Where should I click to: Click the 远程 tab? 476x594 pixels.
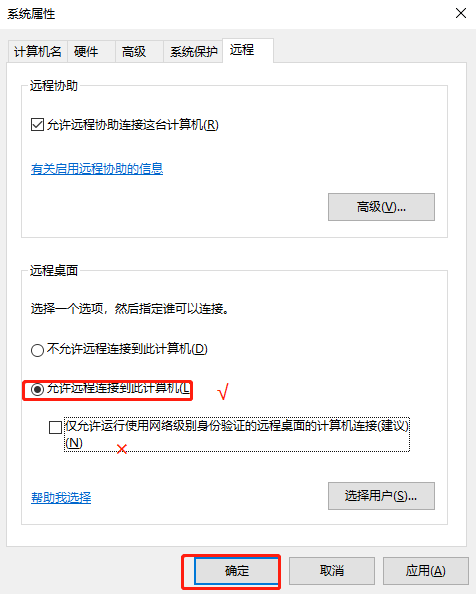(248, 50)
